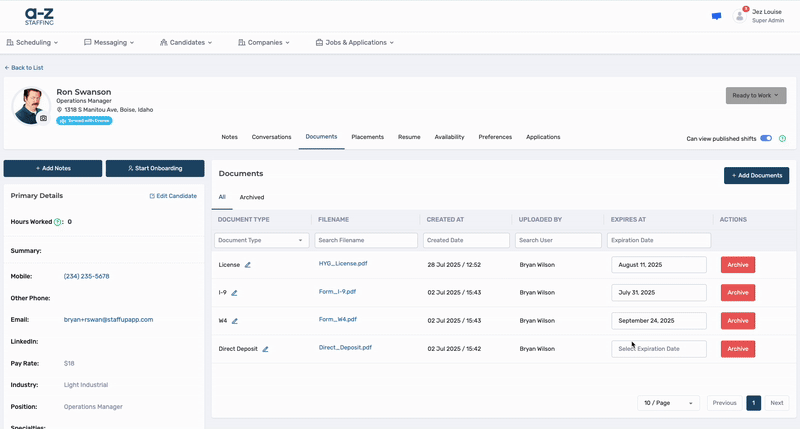Open Form_W4.pdf file link
800x429 pixels.
338,319
